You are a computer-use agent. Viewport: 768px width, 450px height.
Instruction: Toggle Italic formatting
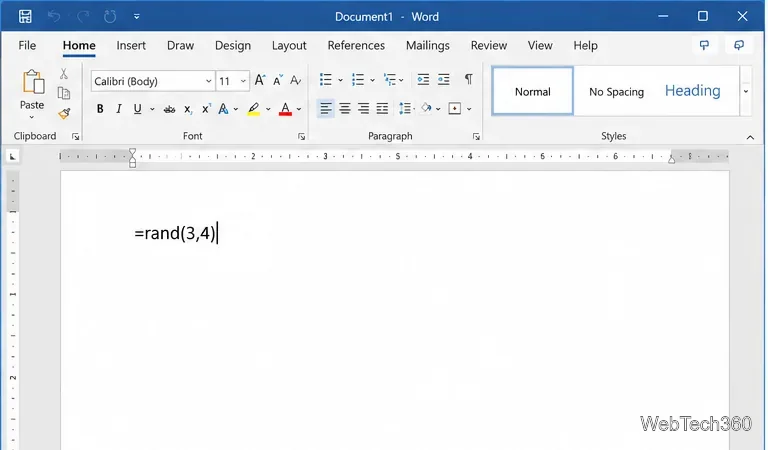pos(119,109)
